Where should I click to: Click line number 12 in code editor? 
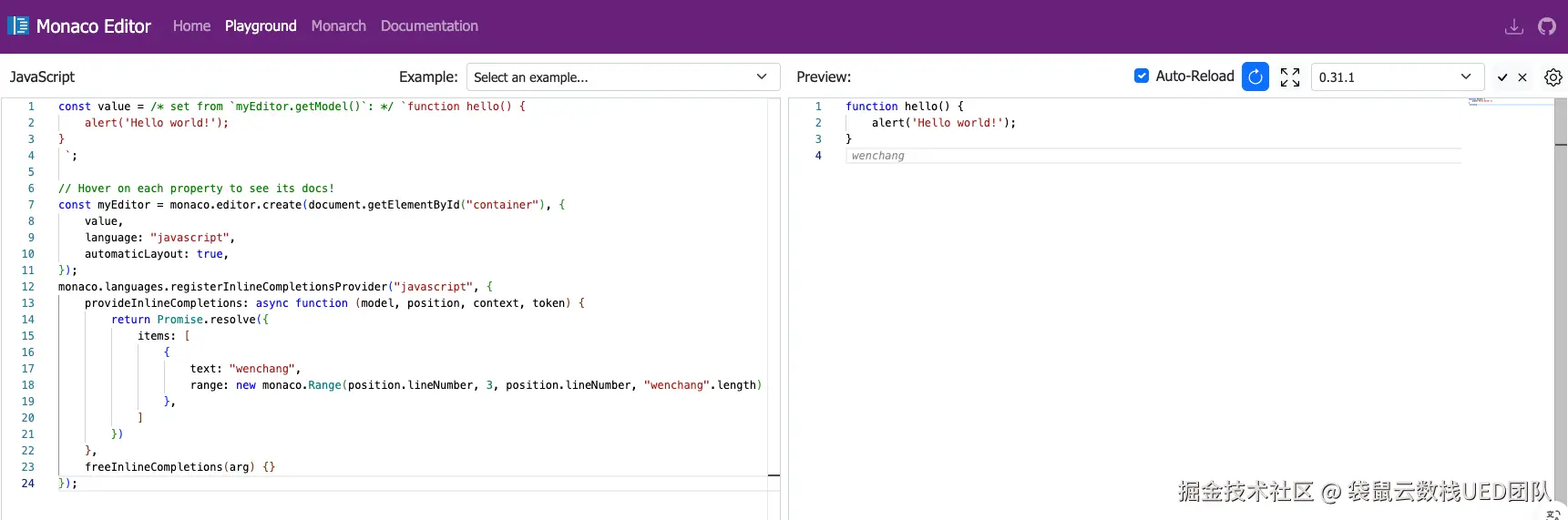(x=27, y=287)
